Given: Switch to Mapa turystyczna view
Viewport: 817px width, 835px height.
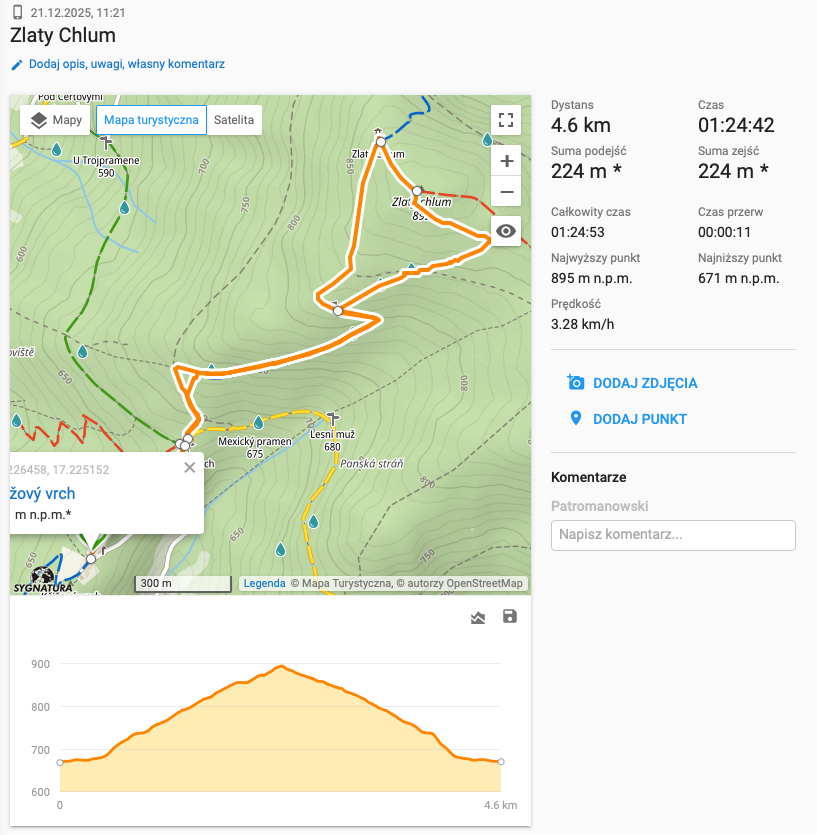Looking at the screenshot, I should [152, 121].
